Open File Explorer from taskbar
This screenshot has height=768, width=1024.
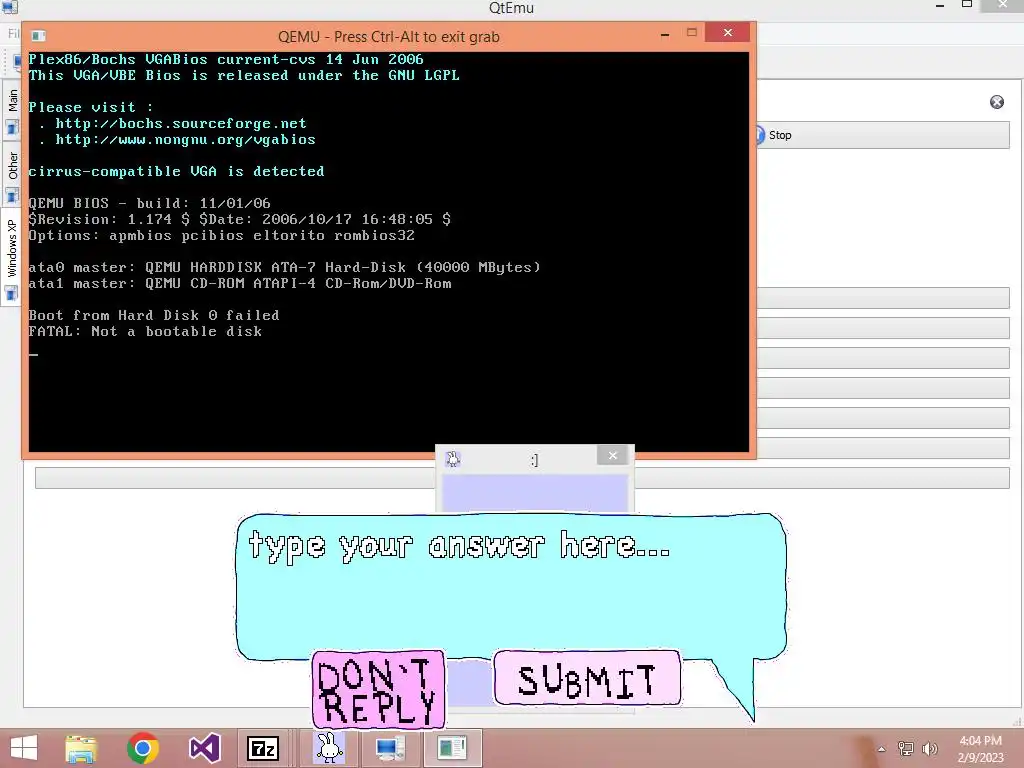point(81,748)
